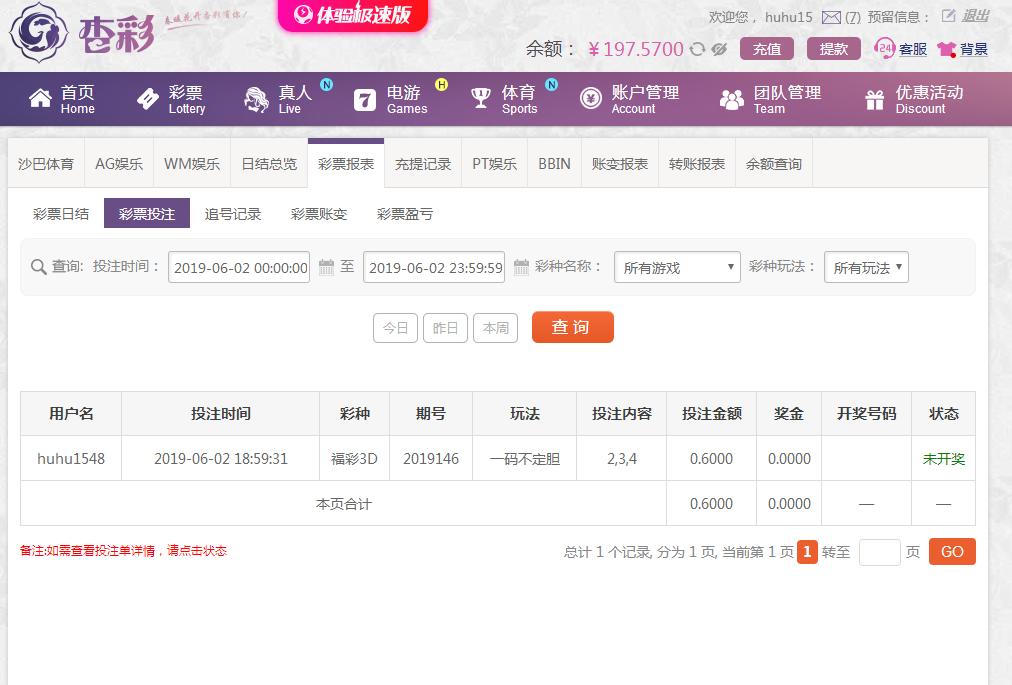Screen dimensions: 1012x685
Task: Click the 退出 logout link
Action: (975, 16)
